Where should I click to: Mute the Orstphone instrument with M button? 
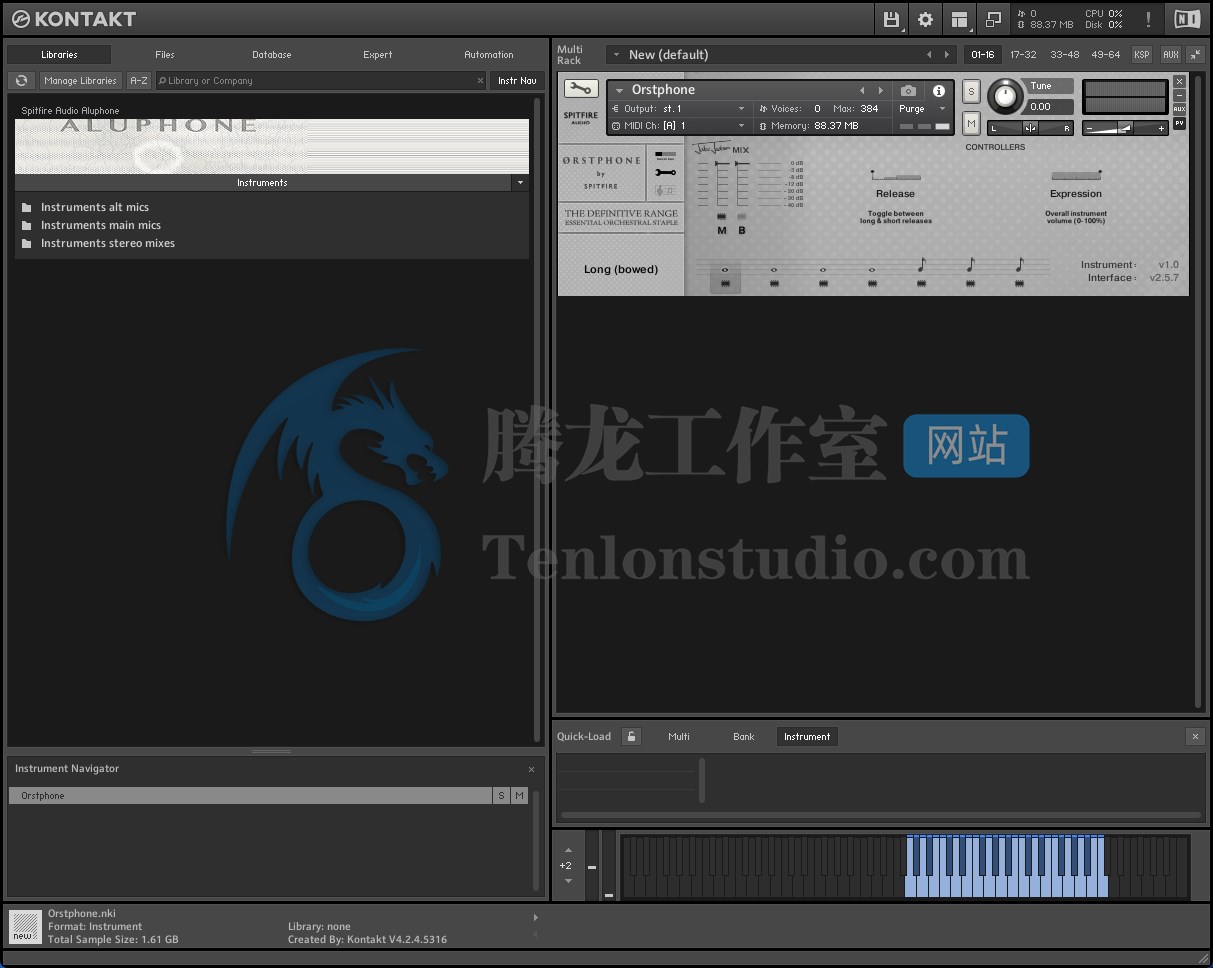point(971,123)
